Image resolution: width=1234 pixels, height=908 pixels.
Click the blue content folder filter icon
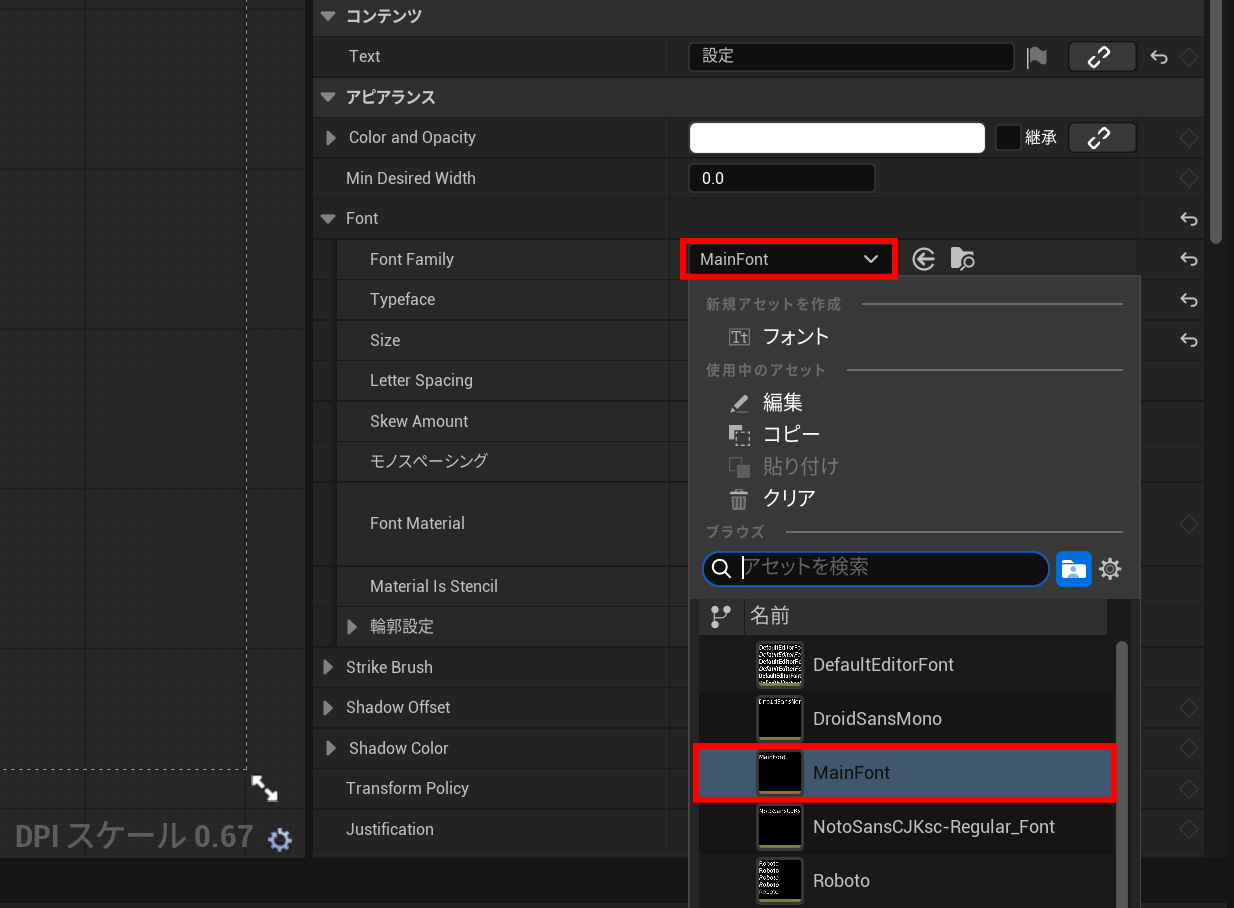tap(1074, 569)
